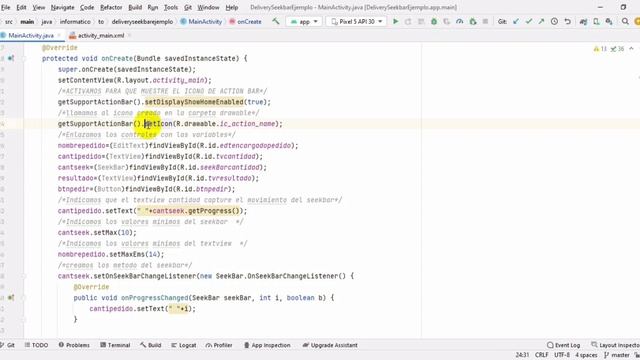Open the Build tool window
Screen dimensions: 640x360
pos(151,345)
